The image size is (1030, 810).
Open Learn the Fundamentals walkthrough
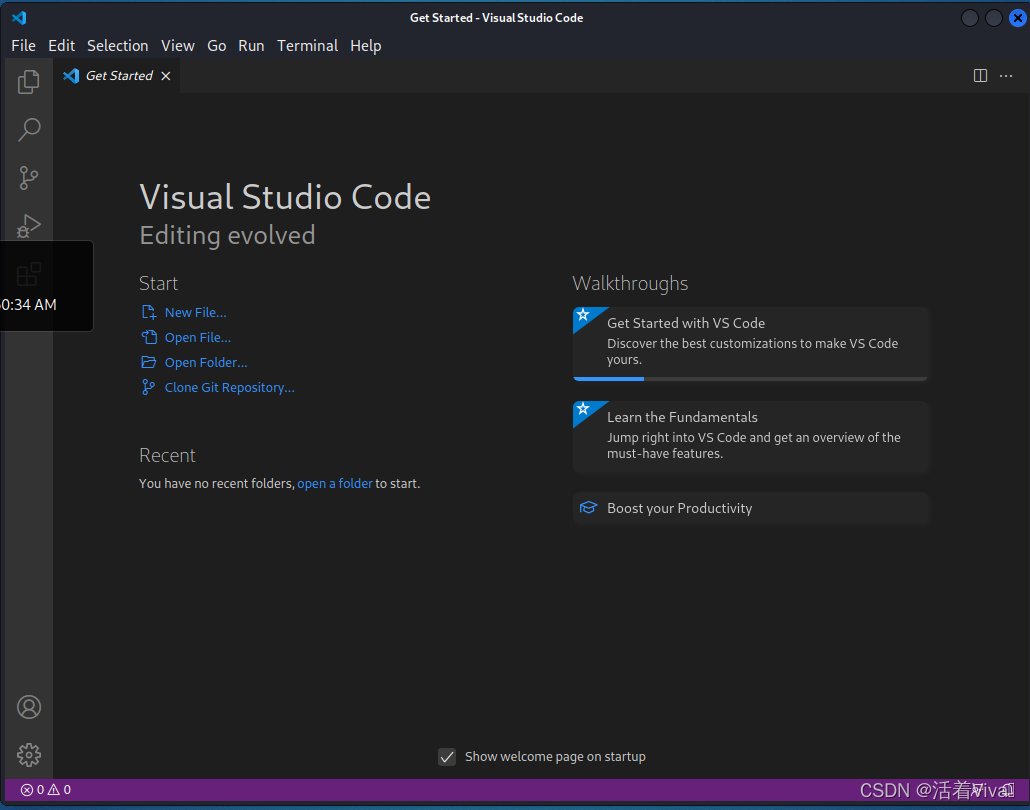point(750,436)
